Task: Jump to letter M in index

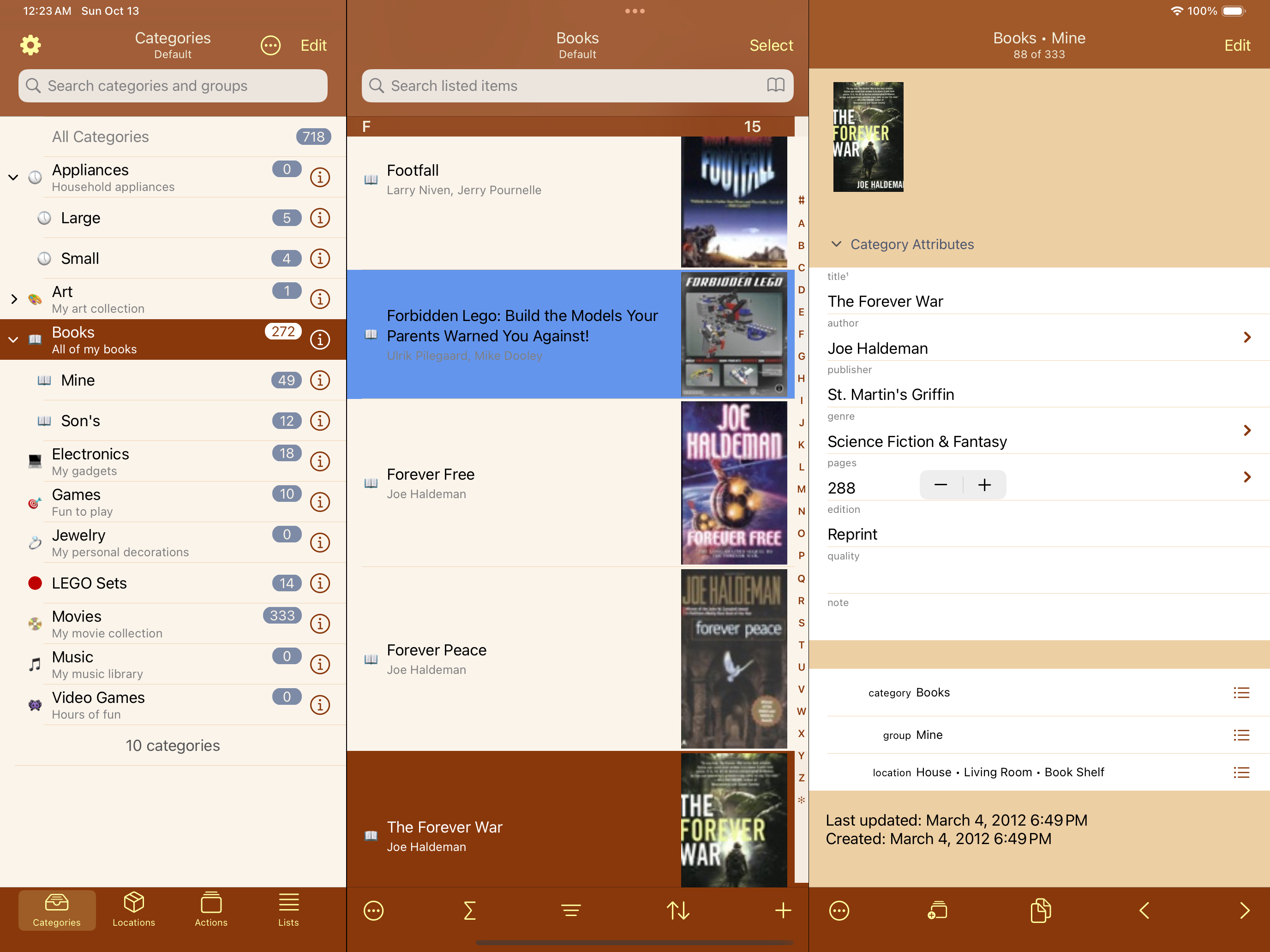Action: [801, 489]
